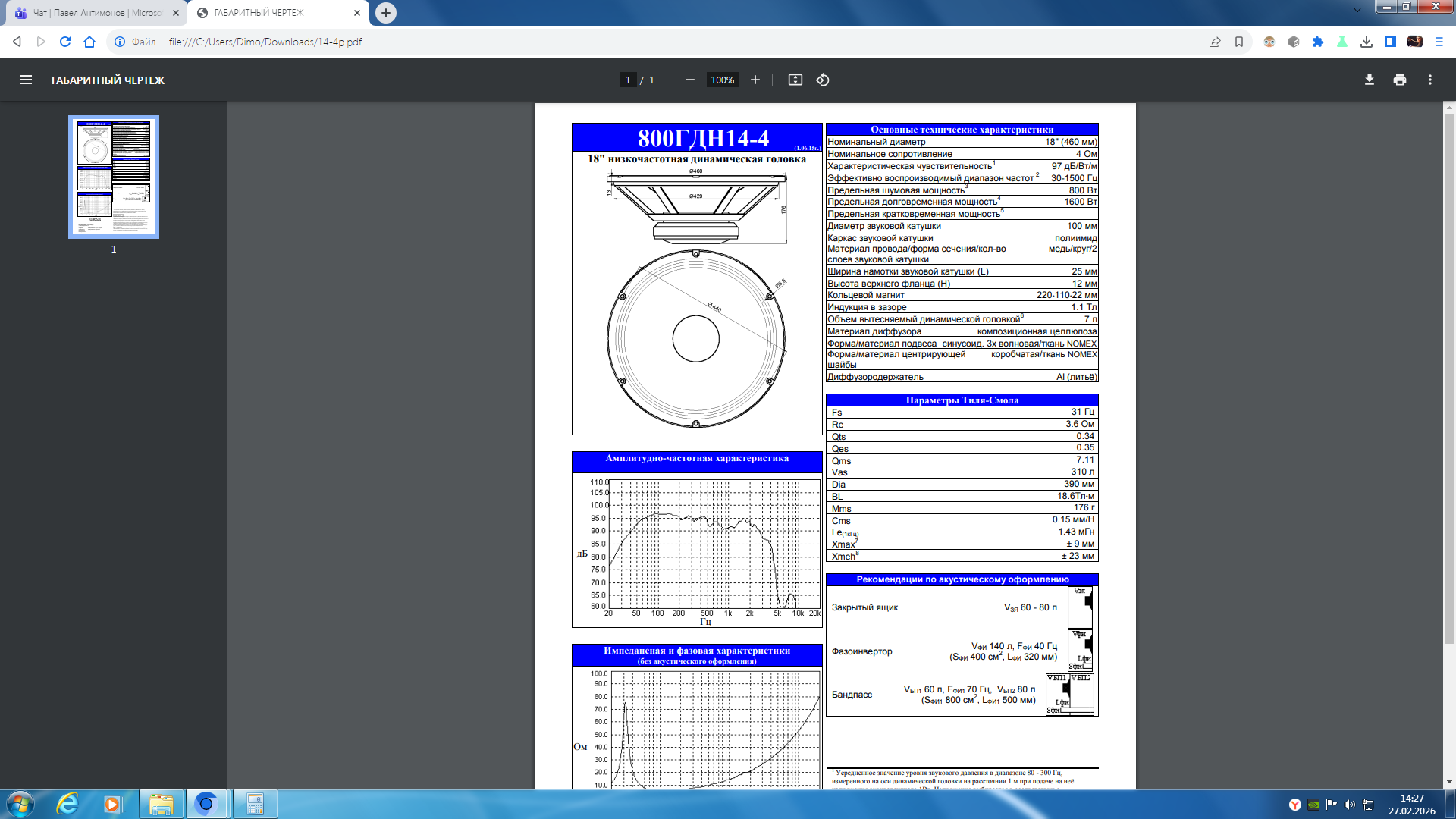Click the zoom out minus button
Image resolution: width=1456 pixels, height=819 pixels.
689,80
